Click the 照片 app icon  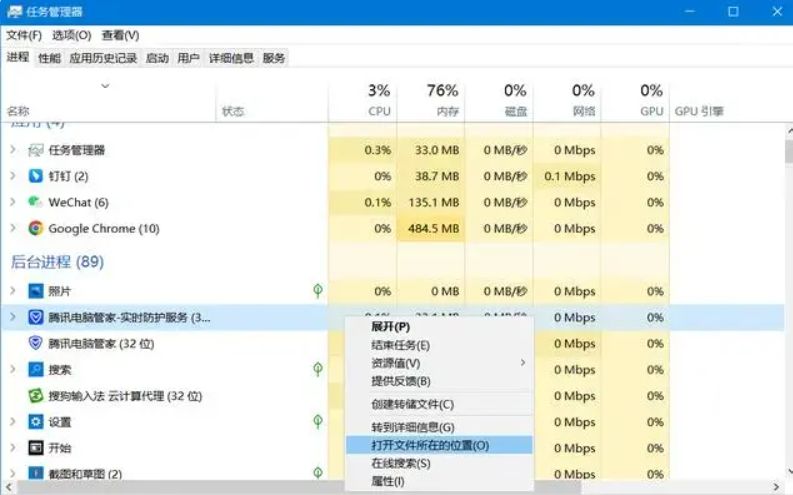35,291
